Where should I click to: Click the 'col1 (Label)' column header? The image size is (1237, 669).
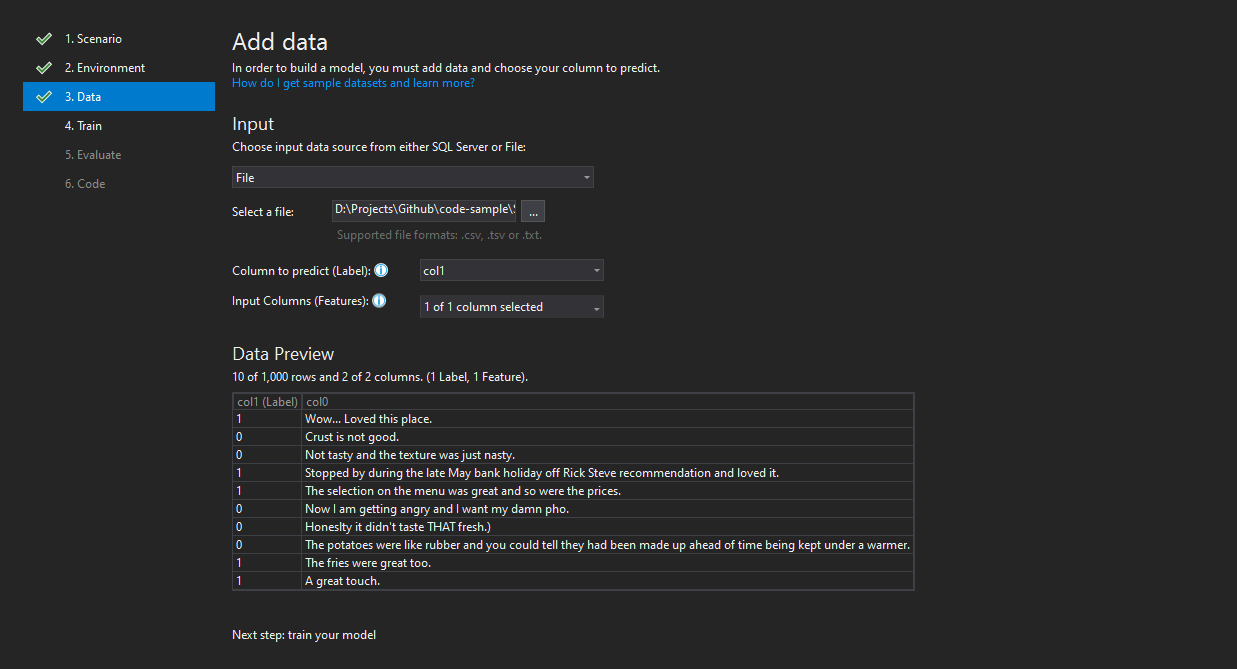(267, 402)
